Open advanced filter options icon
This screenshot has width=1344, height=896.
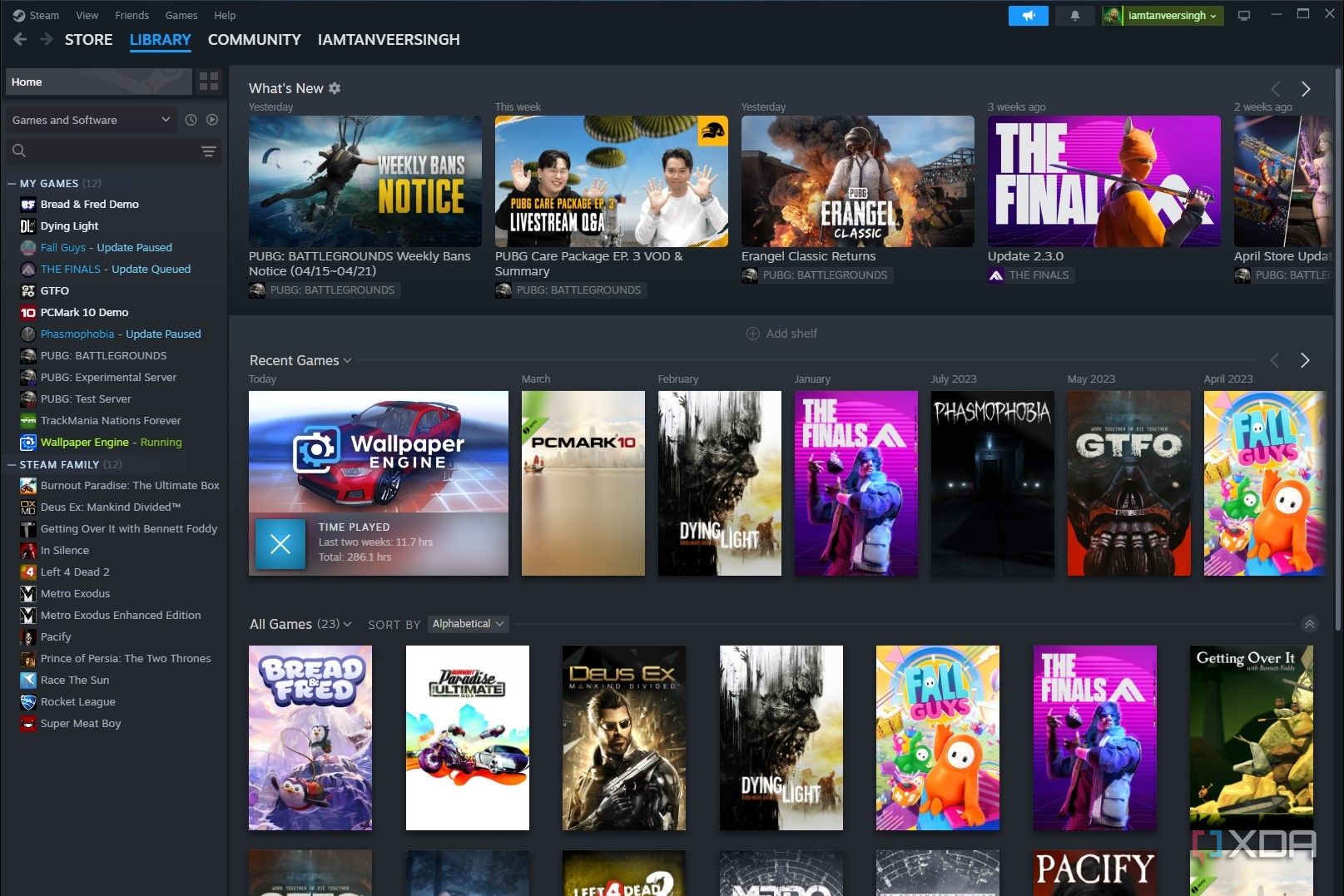[208, 151]
